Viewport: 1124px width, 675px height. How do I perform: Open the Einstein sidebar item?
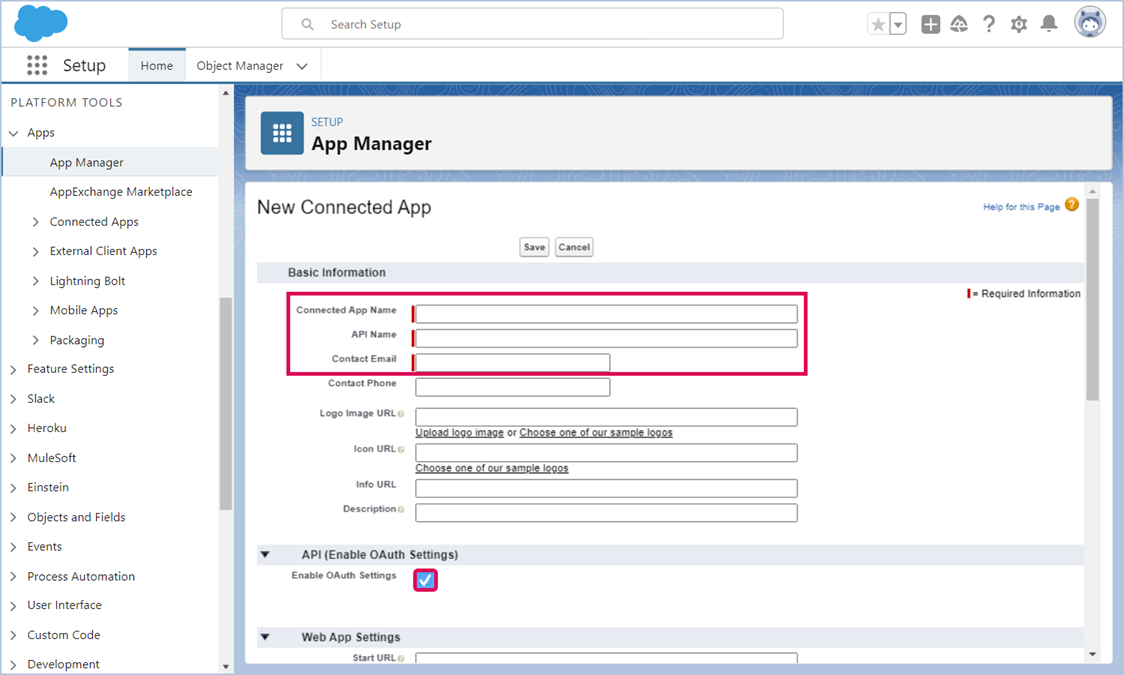coord(48,487)
